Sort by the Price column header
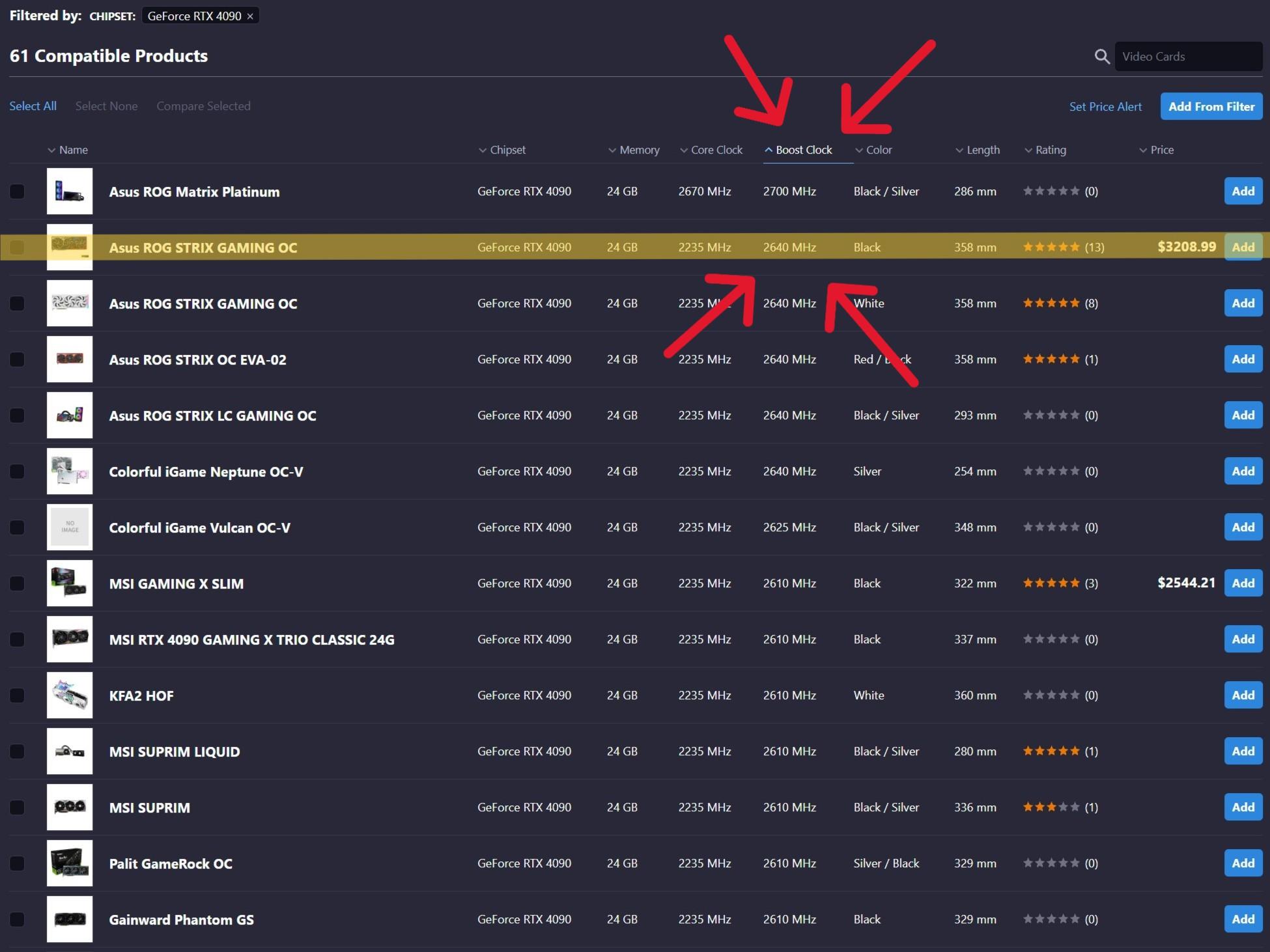 pyautogui.click(x=1161, y=150)
